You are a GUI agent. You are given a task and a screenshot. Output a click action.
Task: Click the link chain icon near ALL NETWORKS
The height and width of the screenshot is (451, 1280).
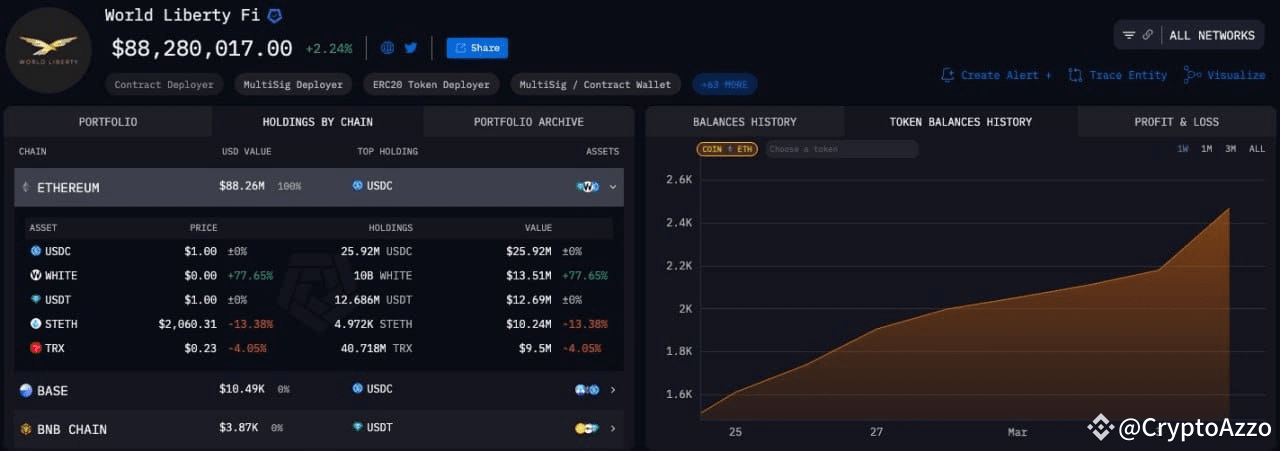1148,35
